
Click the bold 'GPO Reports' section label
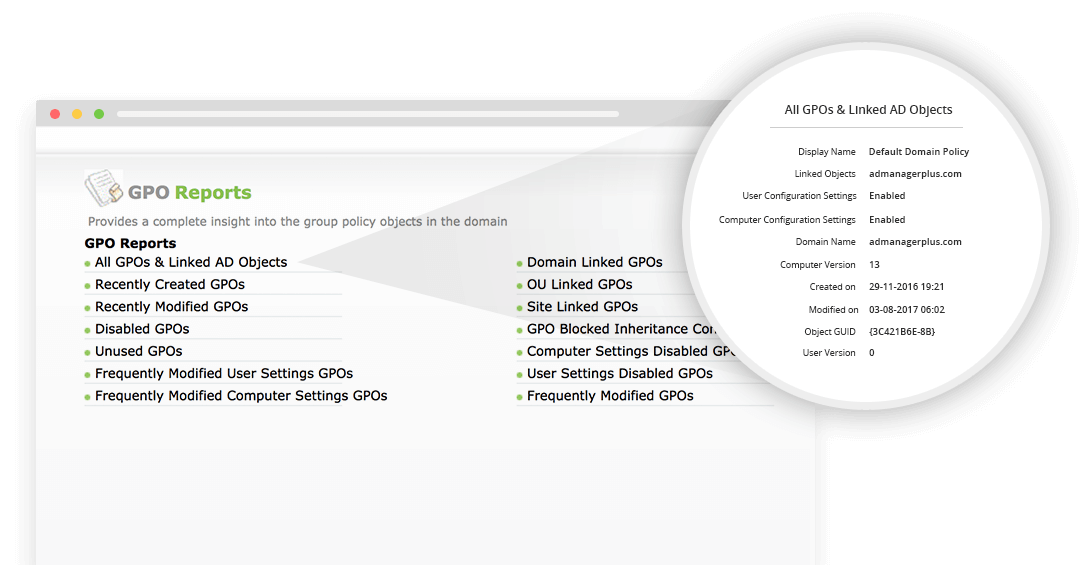[x=131, y=243]
